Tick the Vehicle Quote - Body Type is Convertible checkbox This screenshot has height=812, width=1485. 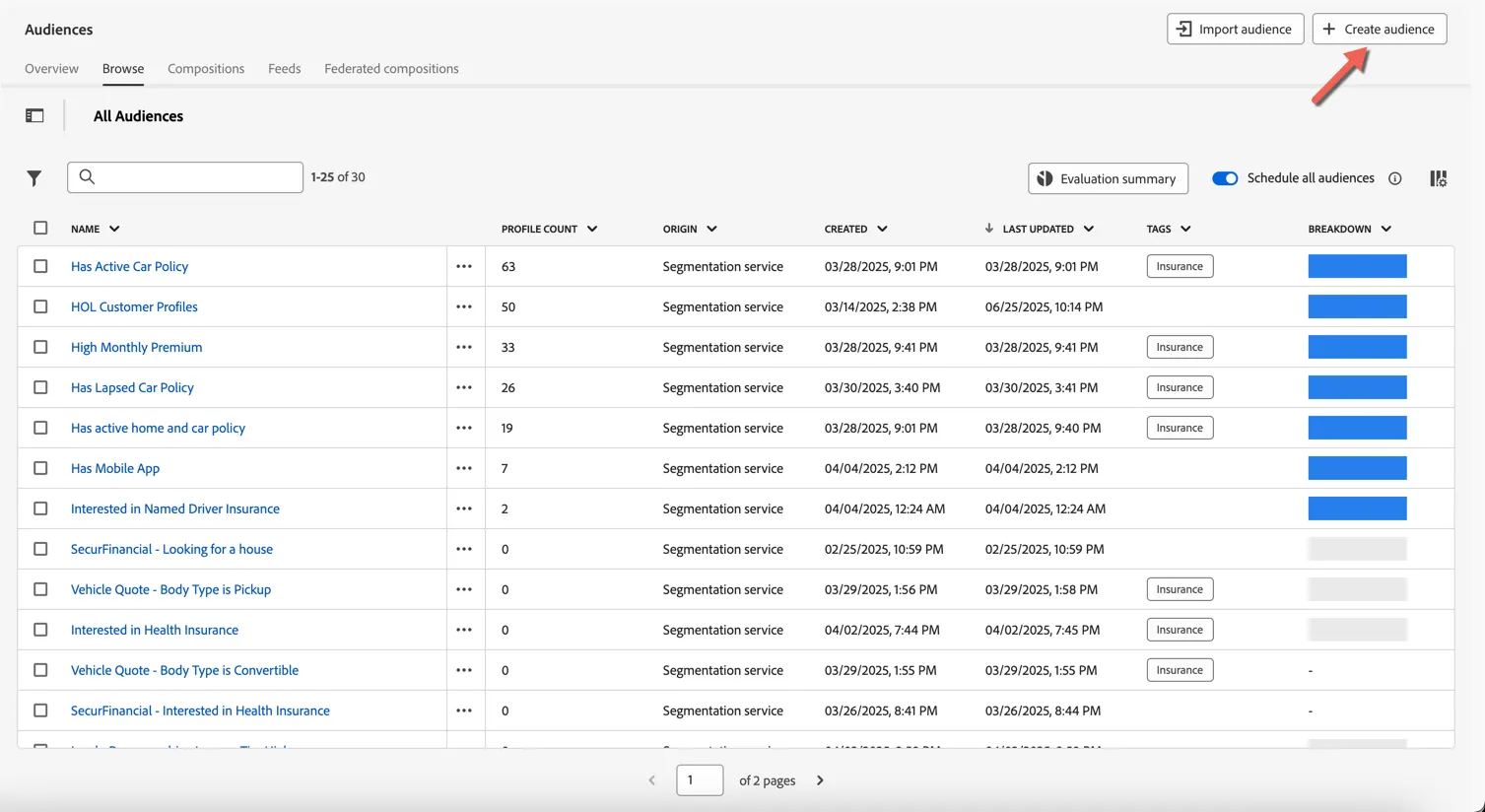40,670
